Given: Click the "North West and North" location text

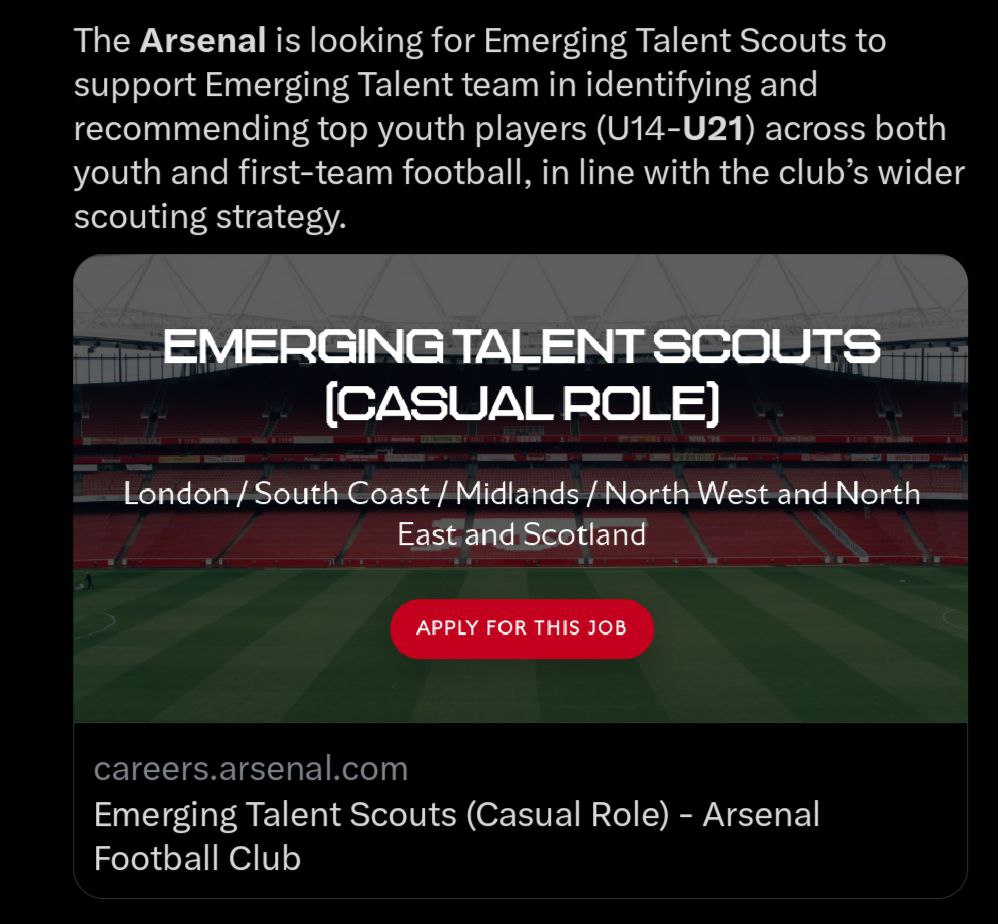Looking at the screenshot, I should pyautogui.click(x=762, y=493).
